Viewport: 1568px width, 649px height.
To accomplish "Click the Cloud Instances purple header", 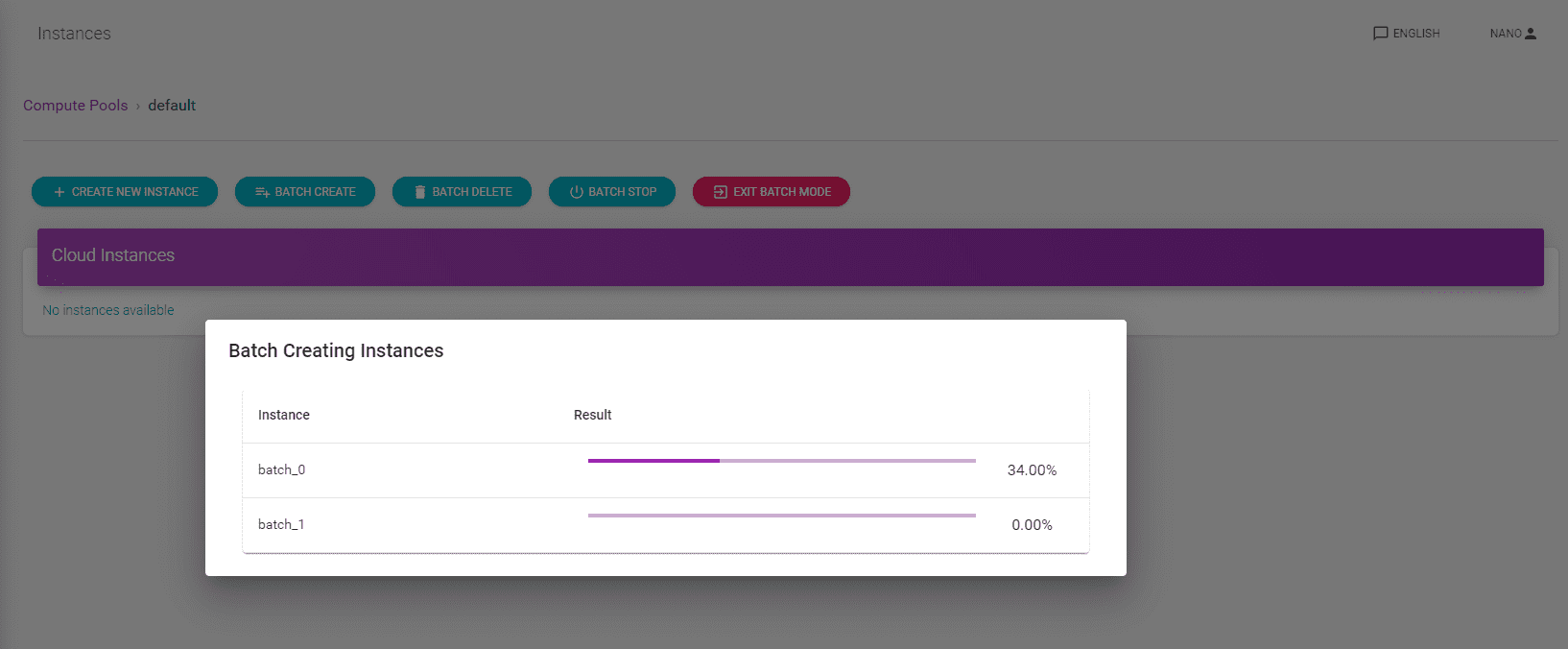I will pyautogui.click(x=790, y=256).
